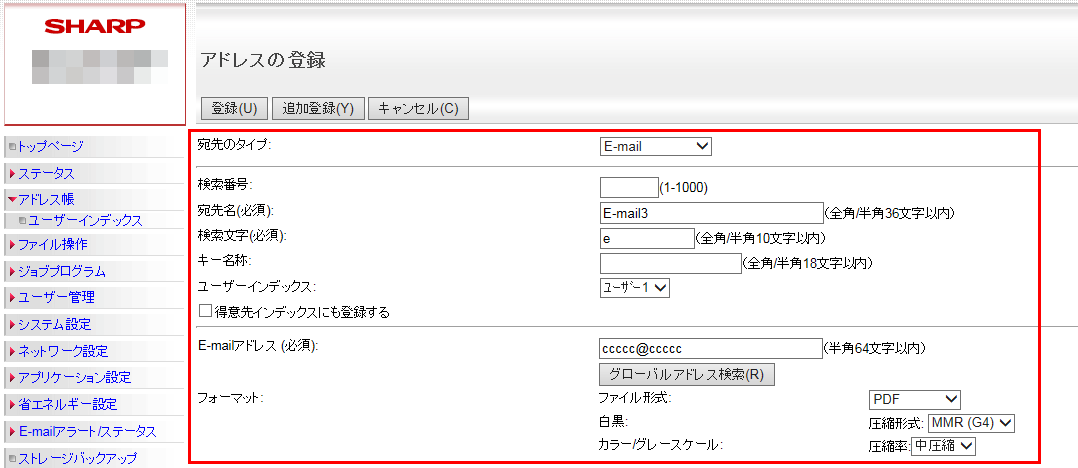This screenshot has height=468, width=1078.
Task: Click the E-mailアドレス input field
Action: tap(710, 348)
